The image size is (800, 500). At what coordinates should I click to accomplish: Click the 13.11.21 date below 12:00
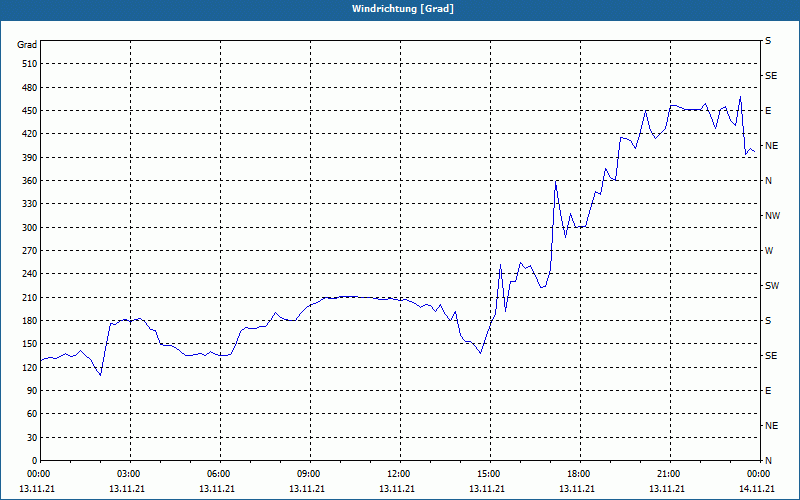coord(397,489)
